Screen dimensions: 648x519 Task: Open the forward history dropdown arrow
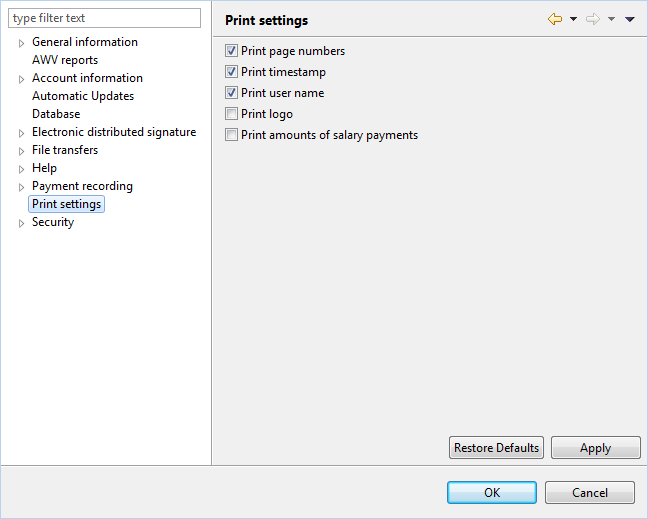pyautogui.click(x=611, y=19)
